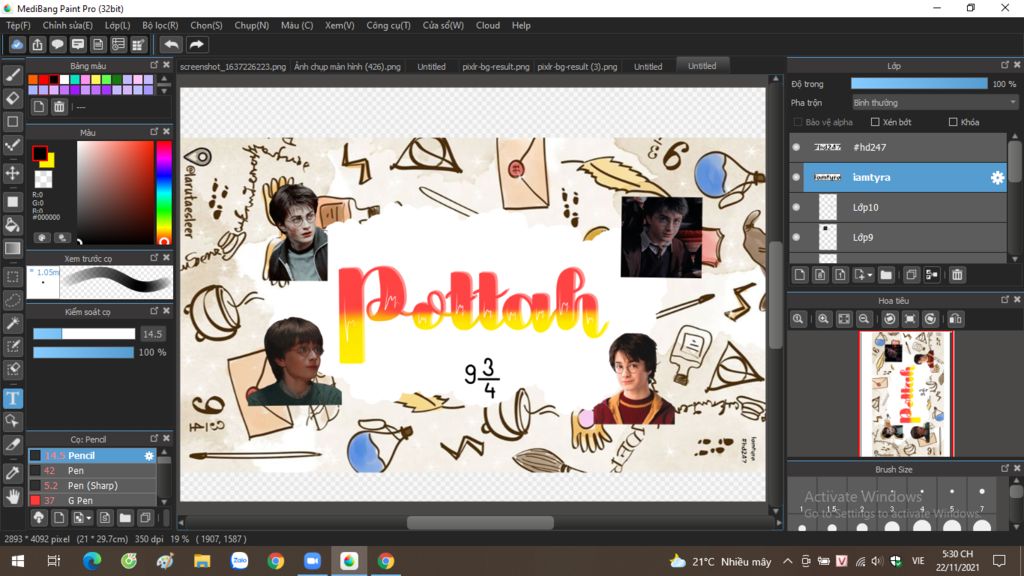Select the Brush tool

(13, 74)
